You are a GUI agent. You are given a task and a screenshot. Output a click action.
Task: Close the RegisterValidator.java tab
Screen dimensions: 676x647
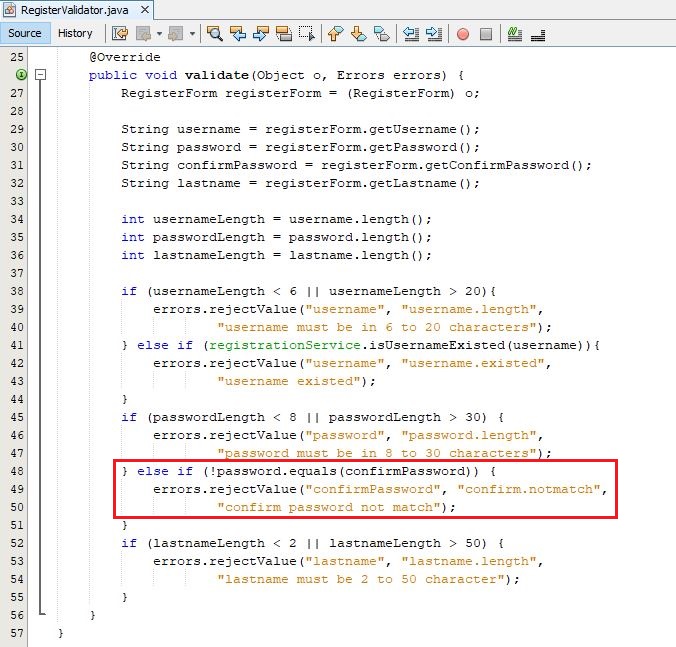[x=145, y=9]
